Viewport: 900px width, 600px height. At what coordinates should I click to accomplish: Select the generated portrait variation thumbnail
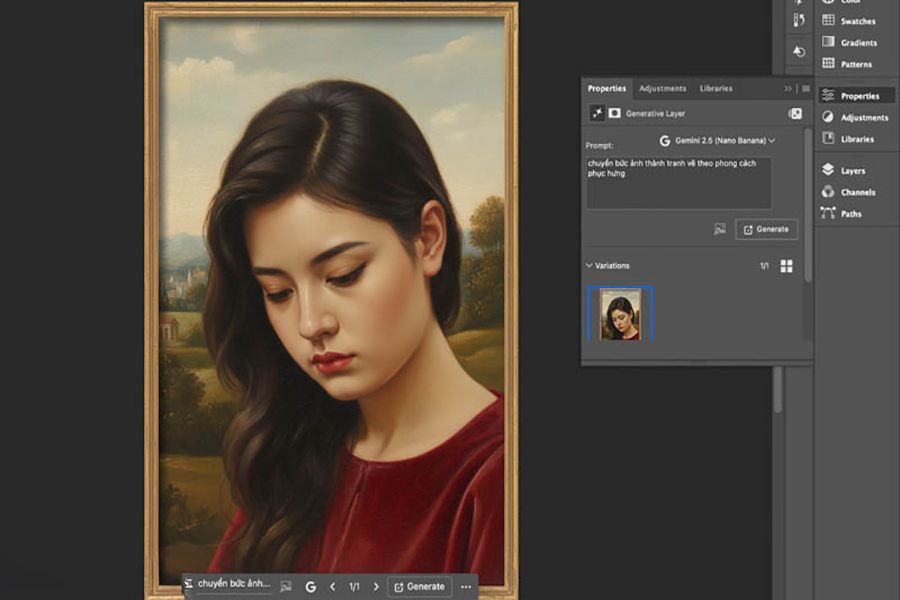point(620,313)
